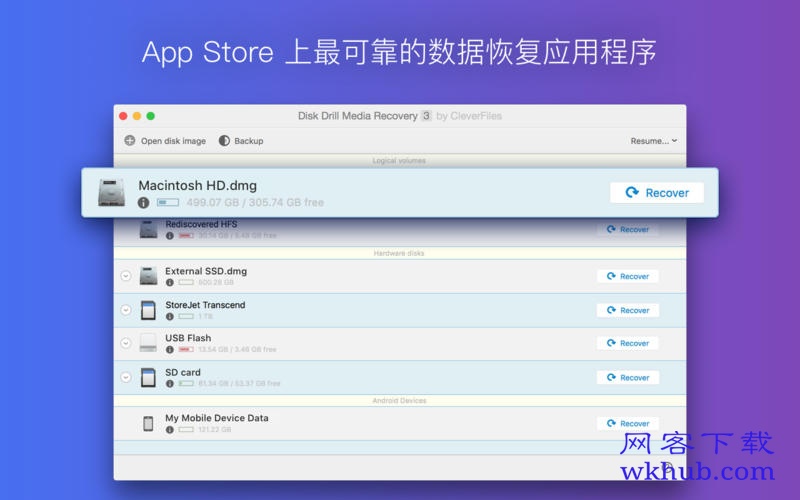Select StoreJet Transcend row label
Image resolution: width=800 pixels, height=500 pixels.
[205, 305]
